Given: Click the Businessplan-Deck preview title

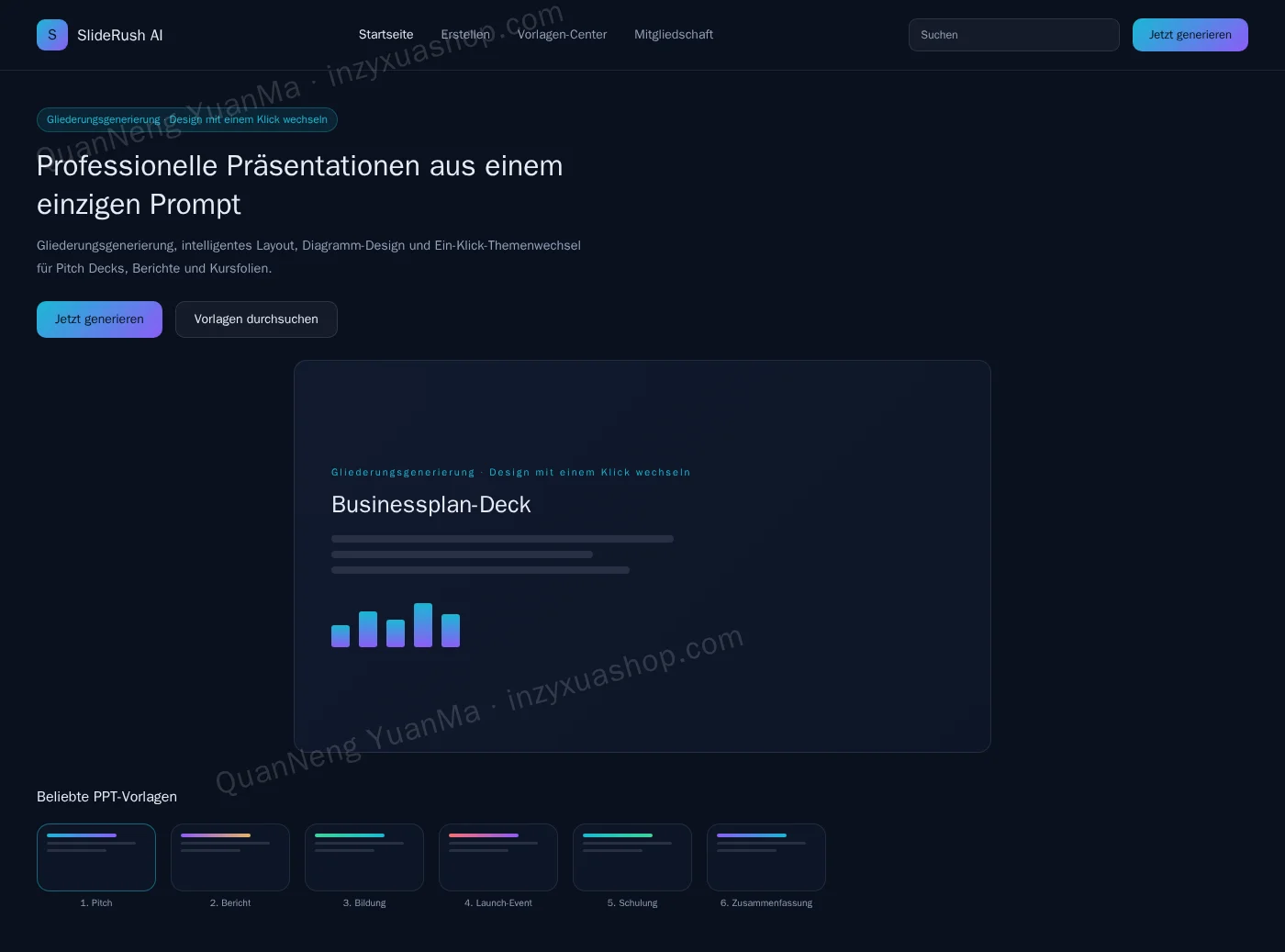Looking at the screenshot, I should pyautogui.click(x=431, y=505).
